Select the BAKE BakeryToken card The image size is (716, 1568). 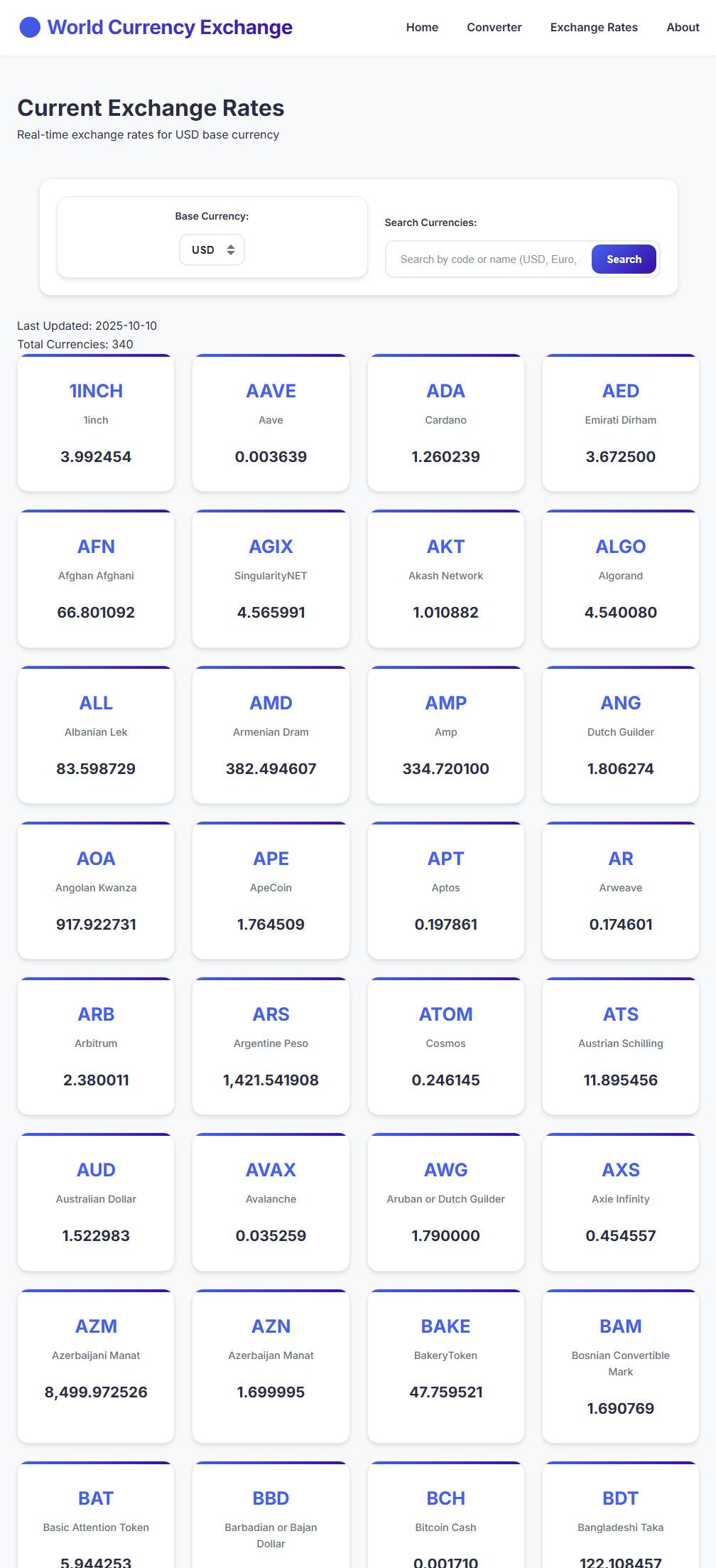click(445, 1366)
